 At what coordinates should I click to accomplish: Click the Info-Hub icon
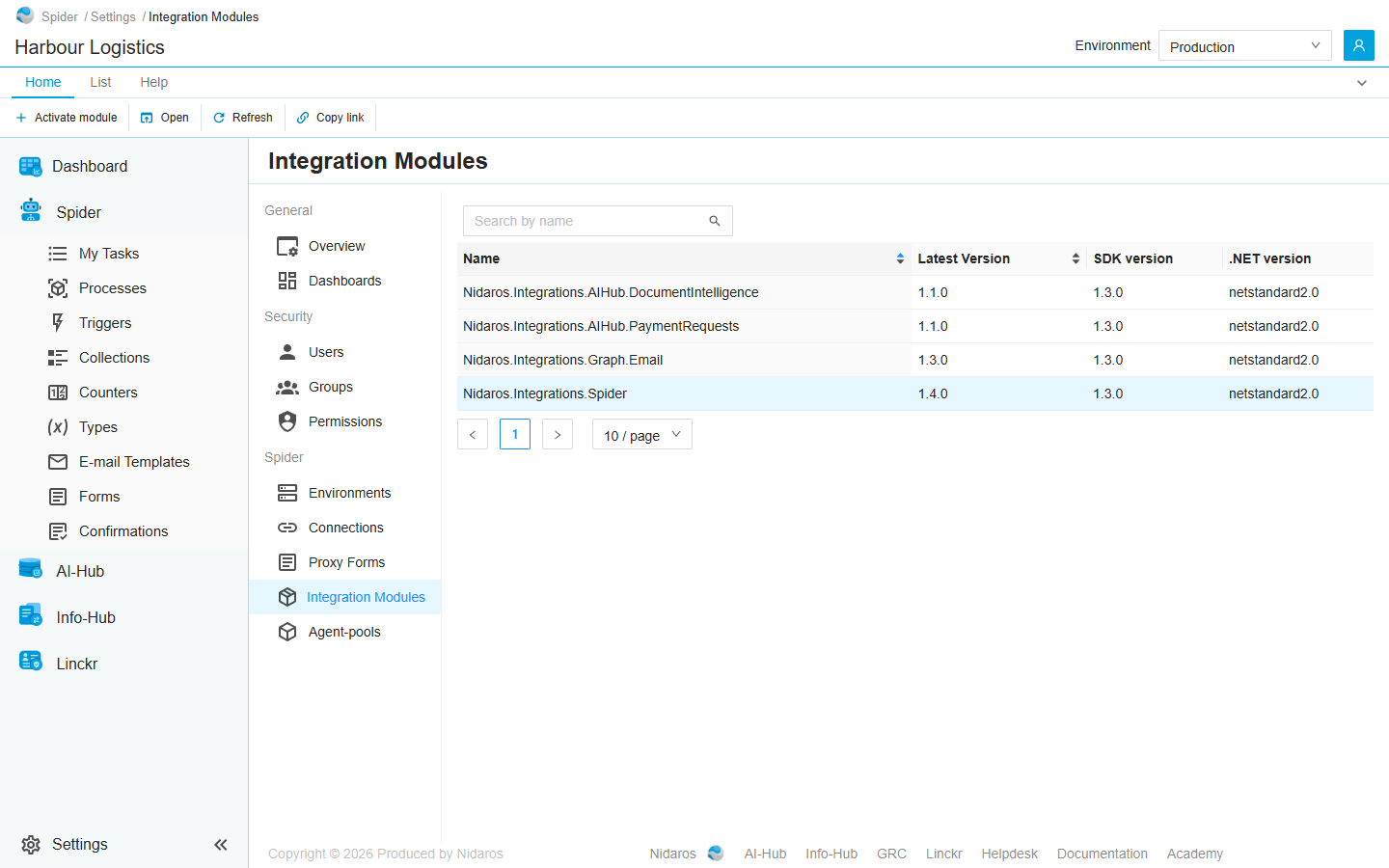pos(31,615)
